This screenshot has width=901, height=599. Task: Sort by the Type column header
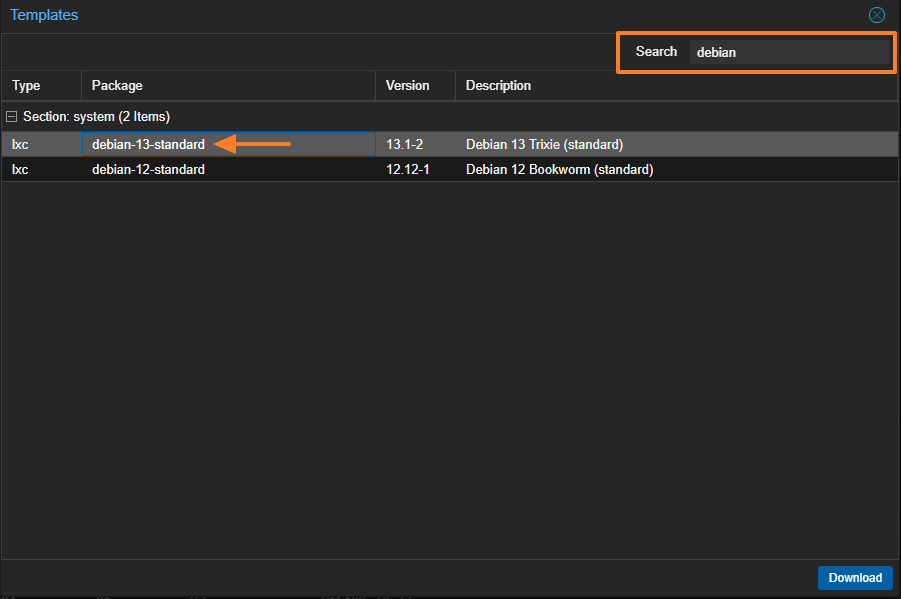[x=41, y=86]
